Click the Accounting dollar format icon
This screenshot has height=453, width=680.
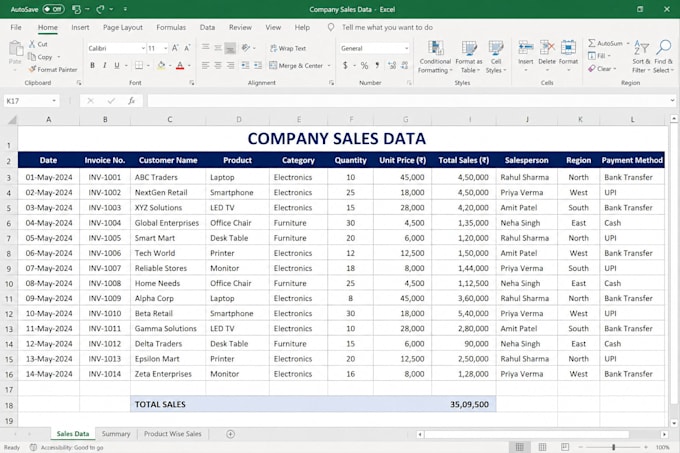pyautogui.click(x=345, y=65)
